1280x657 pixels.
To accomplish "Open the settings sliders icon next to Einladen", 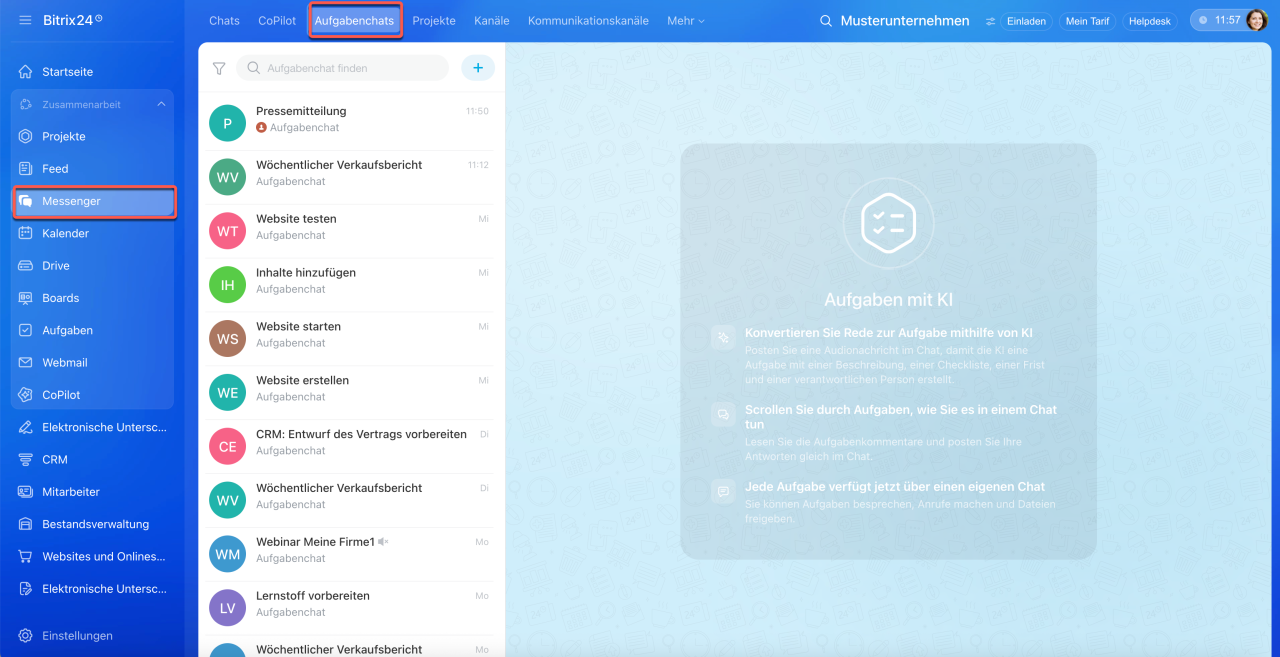I will [x=991, y=21].
